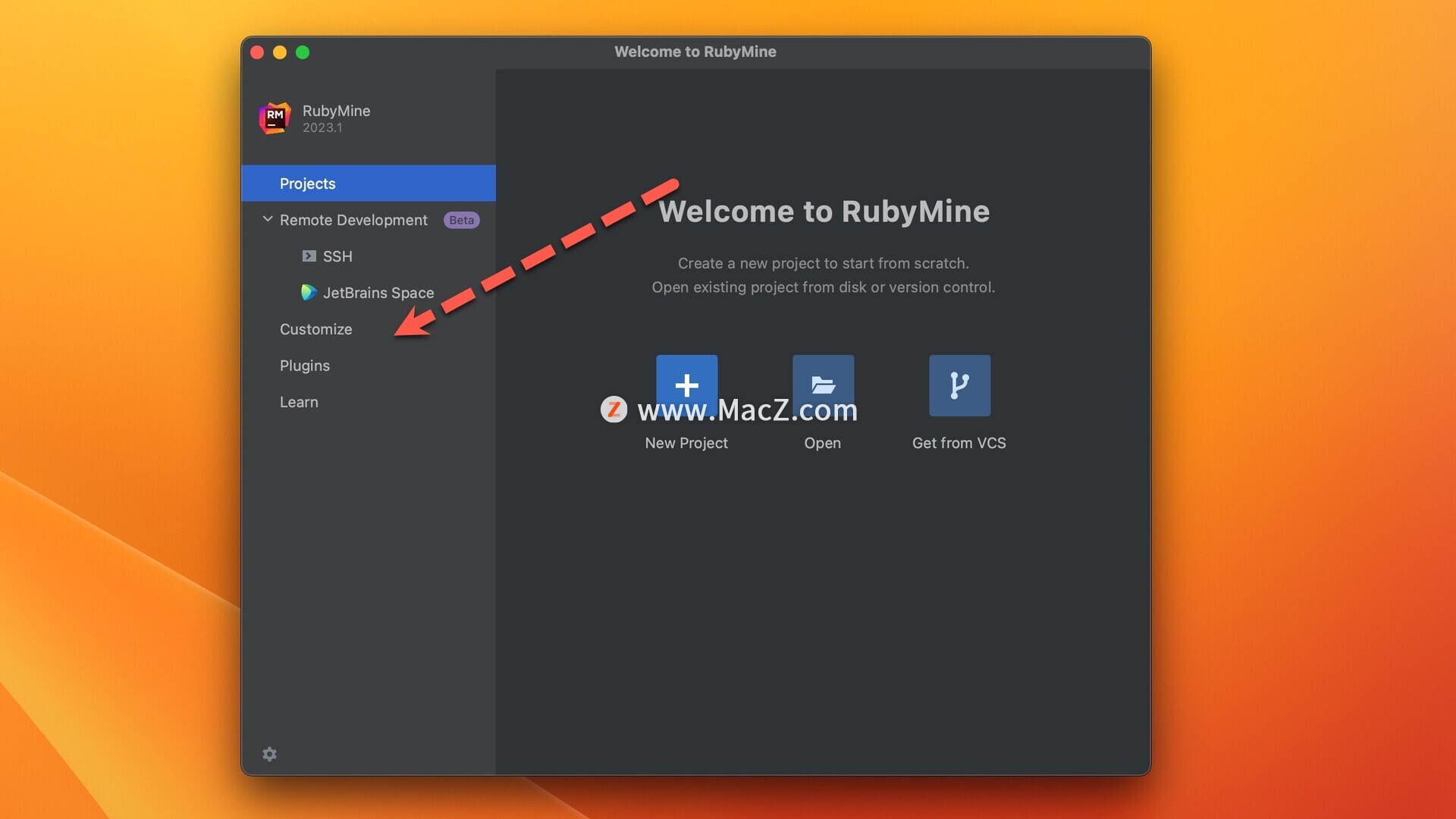
Task: Click the RubyMine logo icon
Action: tap(275, 118)
